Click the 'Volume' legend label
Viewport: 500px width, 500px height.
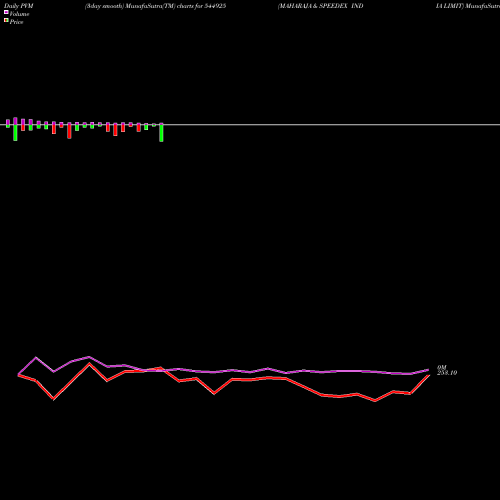tap(19, 14)
